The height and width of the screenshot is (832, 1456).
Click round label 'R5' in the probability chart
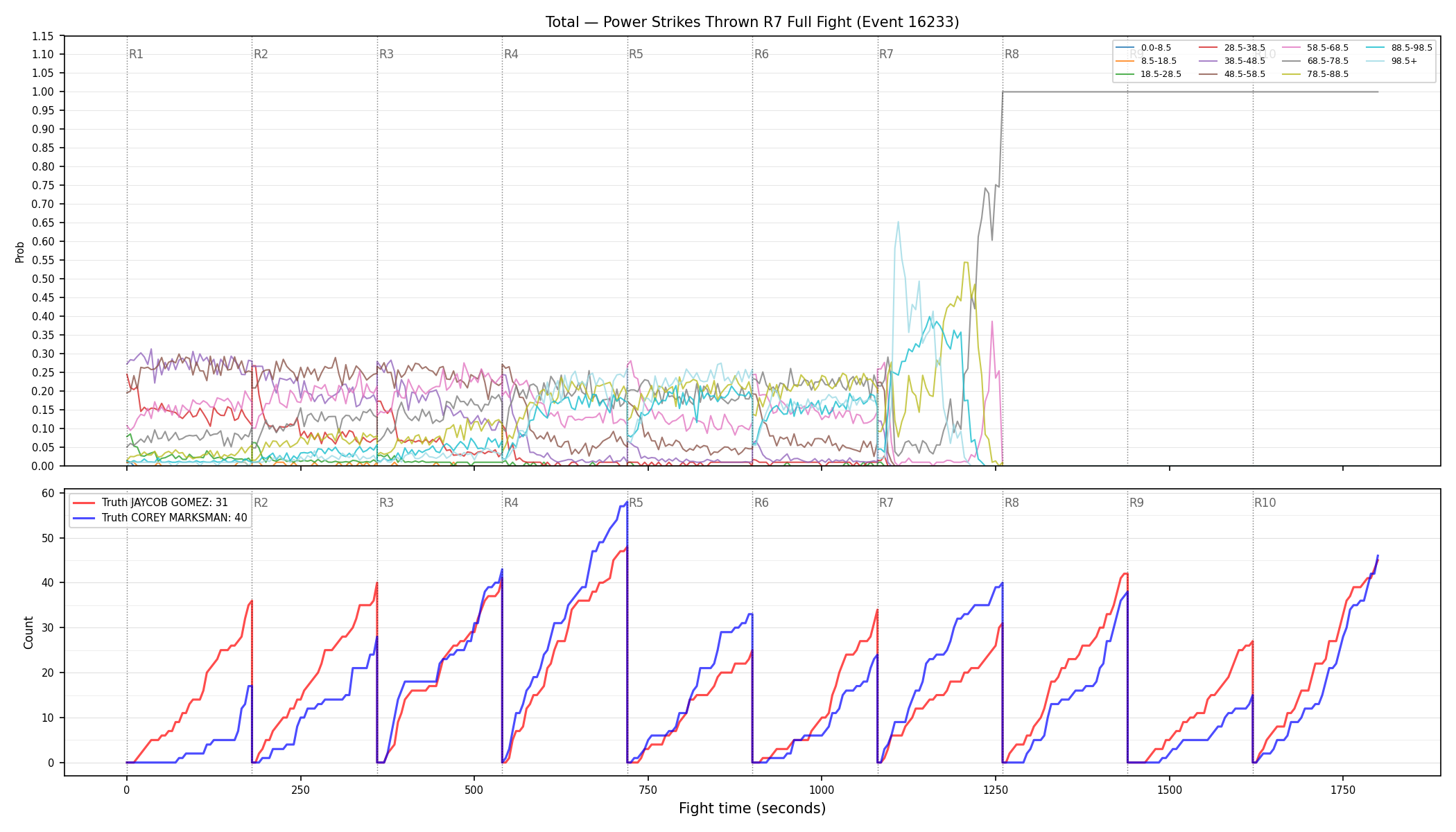(636, 54)
